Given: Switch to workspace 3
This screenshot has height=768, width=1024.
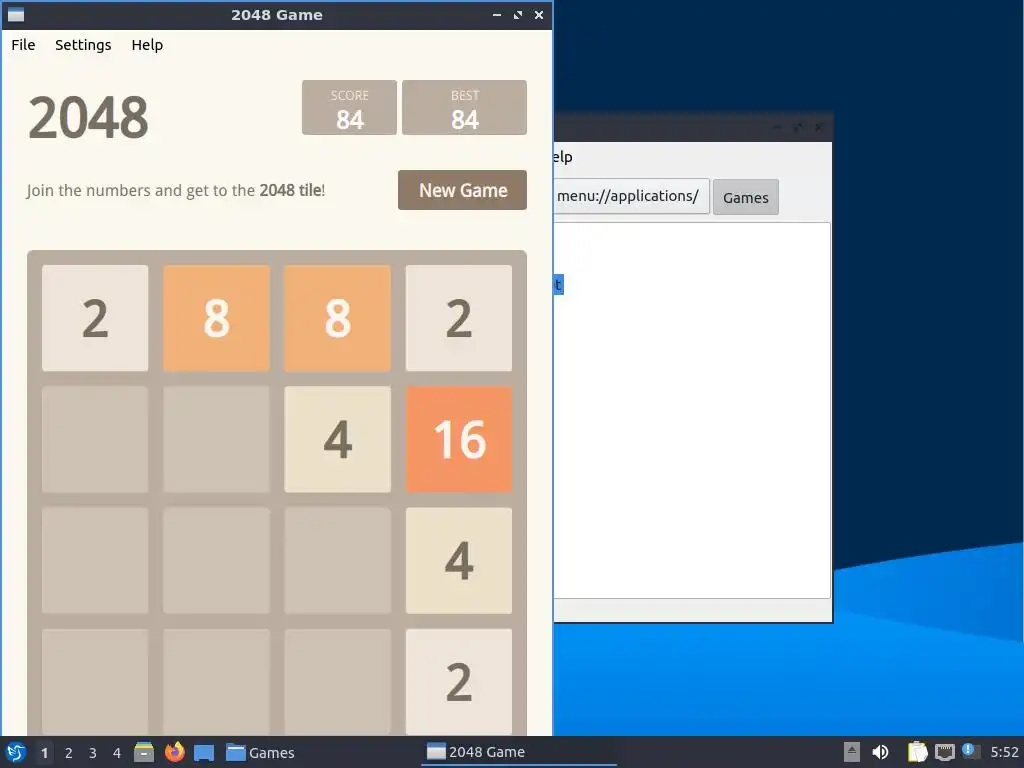Looking at the screenshot, I should click(93, 753).
